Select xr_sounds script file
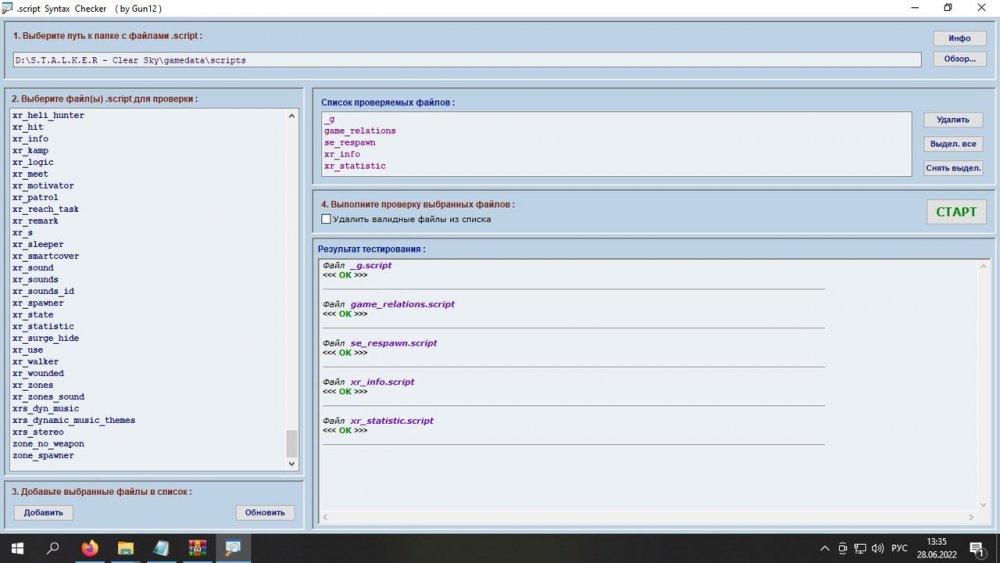 [x=36, y=279]
